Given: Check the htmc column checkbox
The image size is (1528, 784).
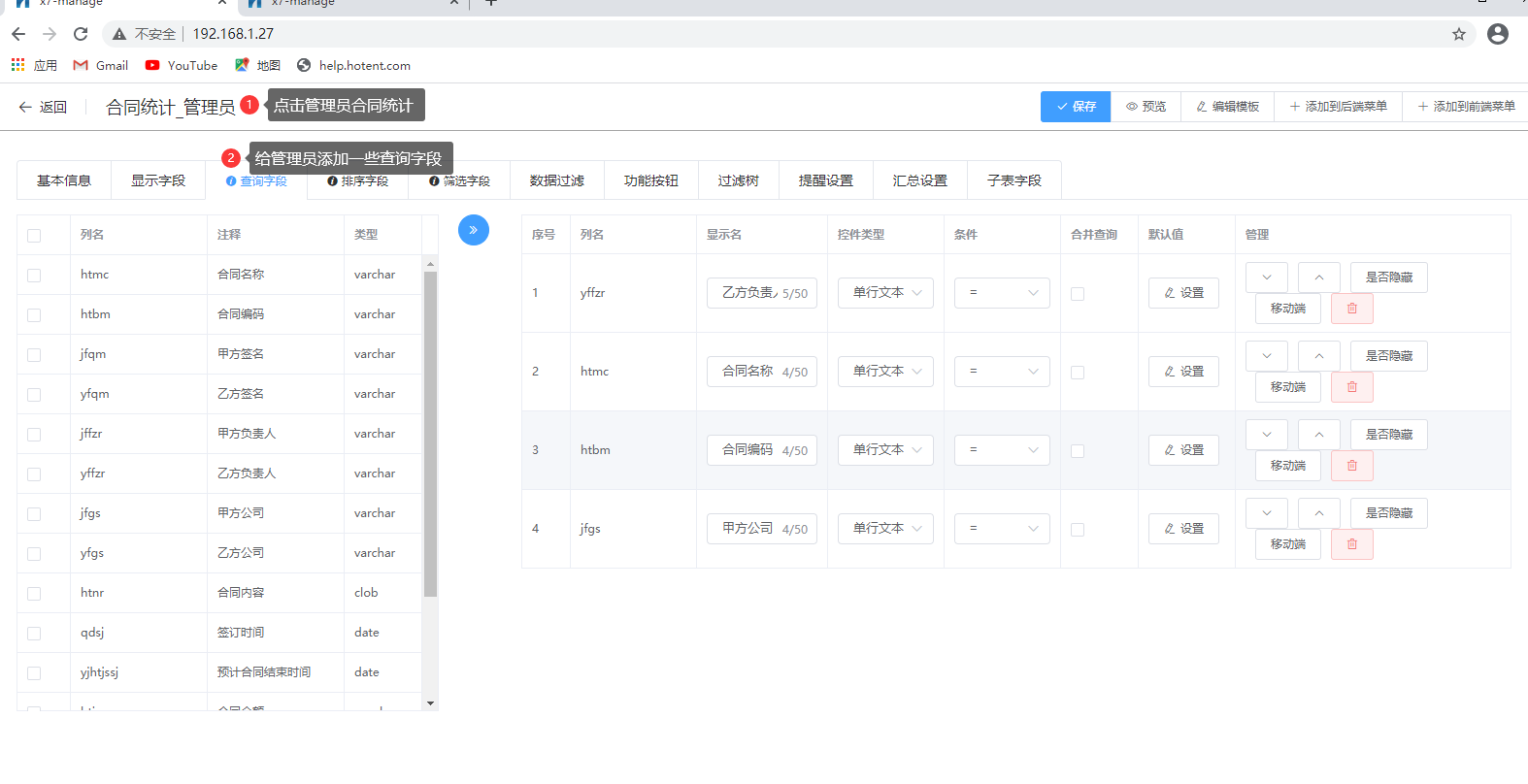Looking at the screenshot, I should point(34,276).
